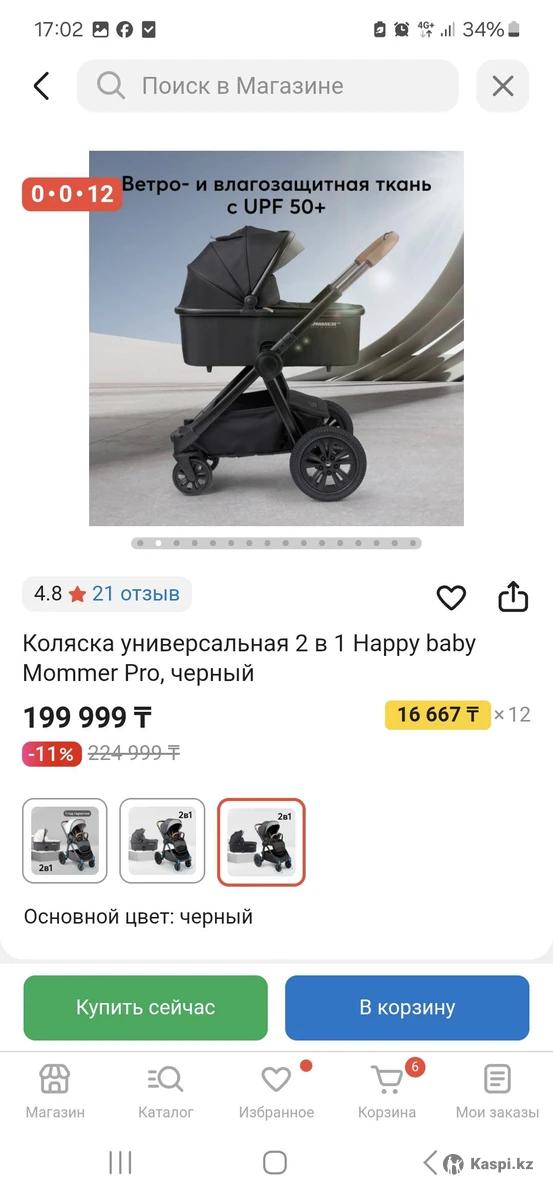The image size is (553, 1200).
Task: Open Корзина cart with 6 items
Action: click(x=388, y=1091)
